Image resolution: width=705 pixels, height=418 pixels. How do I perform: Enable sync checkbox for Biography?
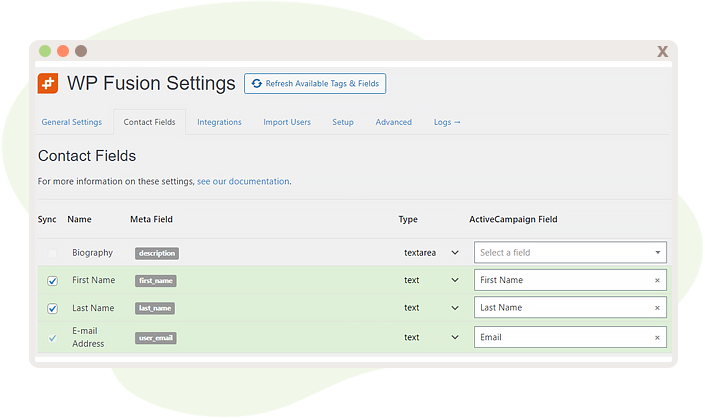pyautogui.click(x=53, y=253)
